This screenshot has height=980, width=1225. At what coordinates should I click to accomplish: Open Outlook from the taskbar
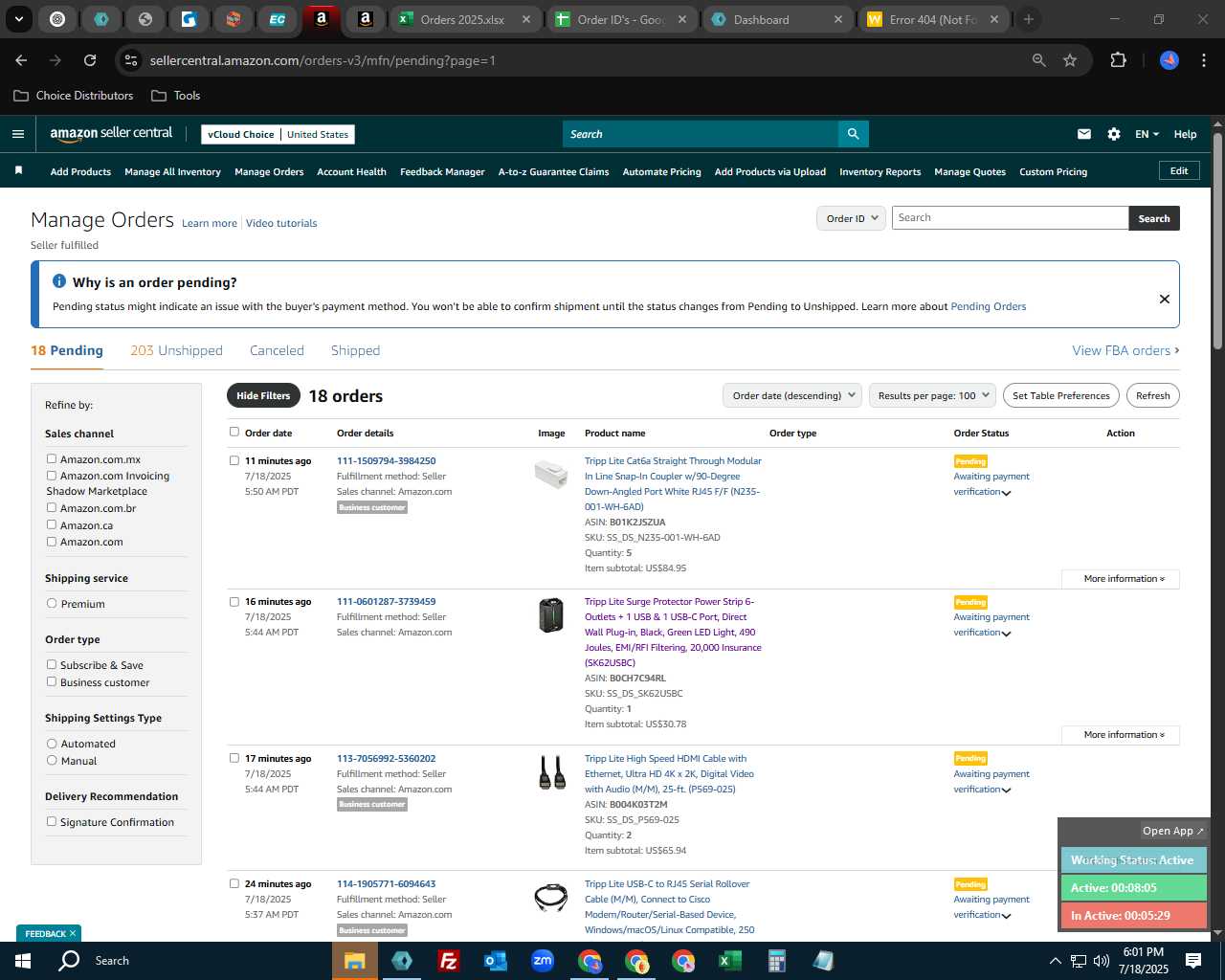click(x=495, y=961)
